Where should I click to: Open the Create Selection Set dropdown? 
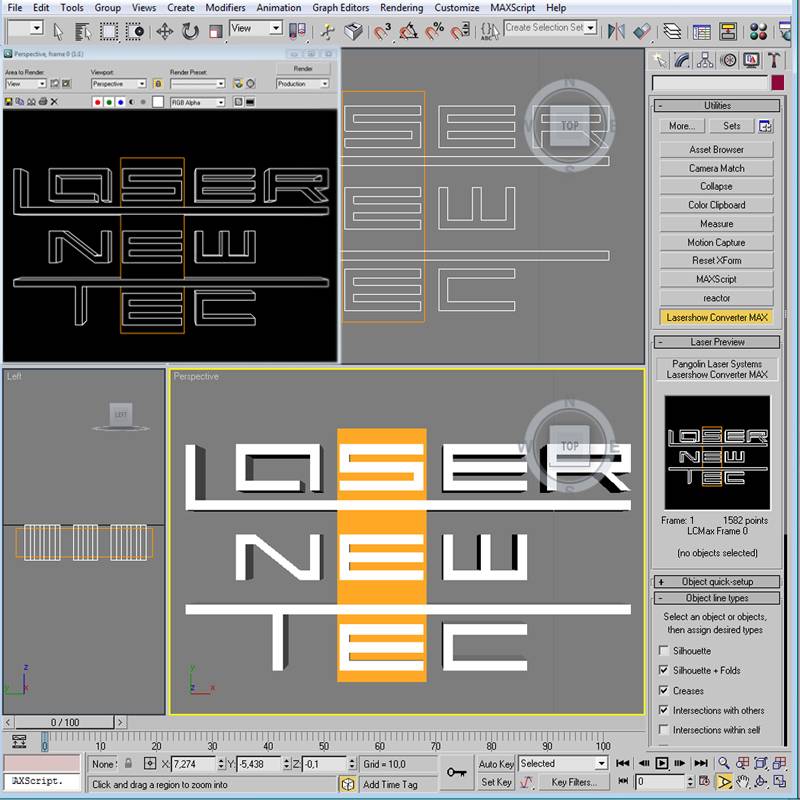pyautogui.click(x=551, y=28)
